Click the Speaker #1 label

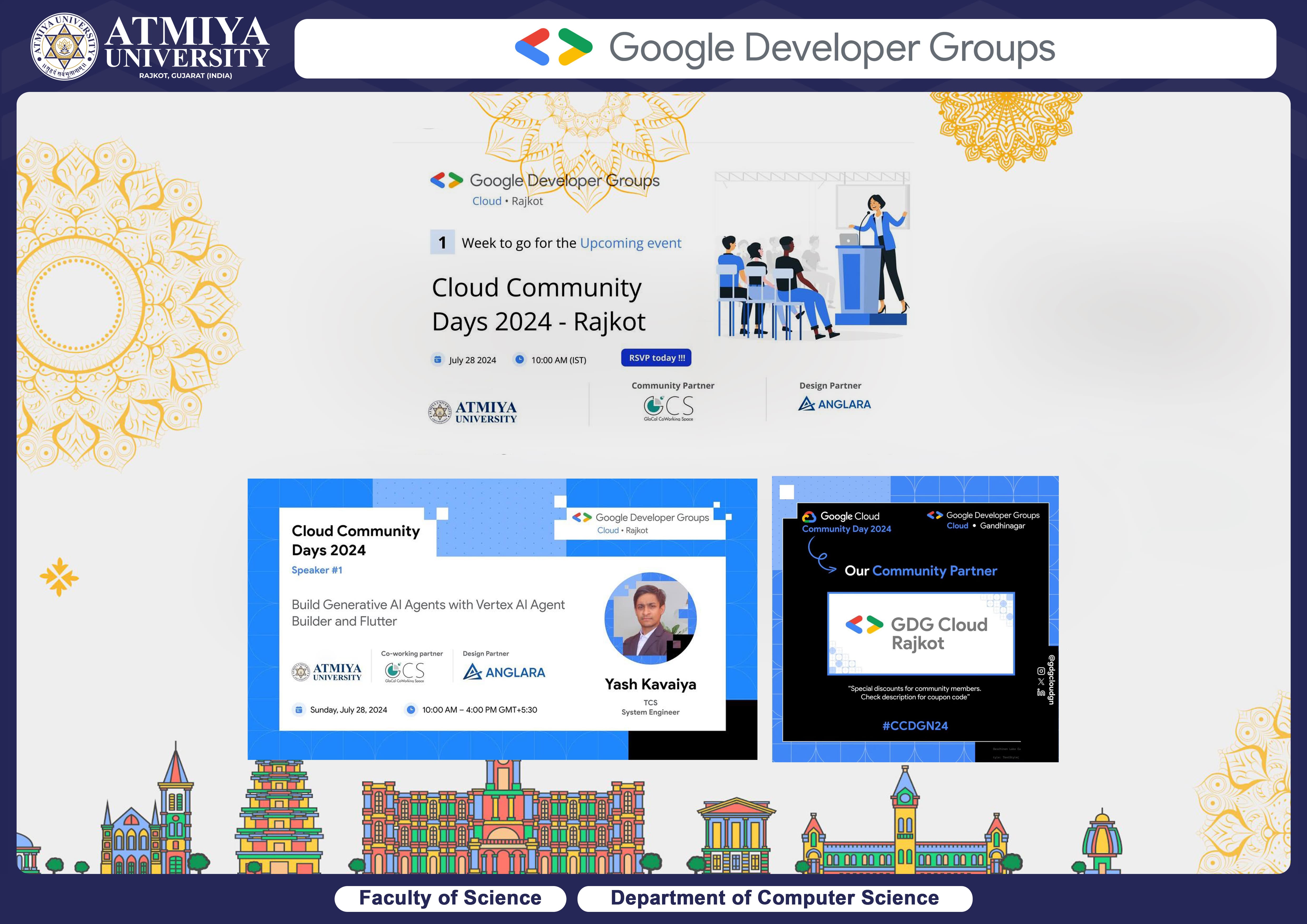[317, 570]
